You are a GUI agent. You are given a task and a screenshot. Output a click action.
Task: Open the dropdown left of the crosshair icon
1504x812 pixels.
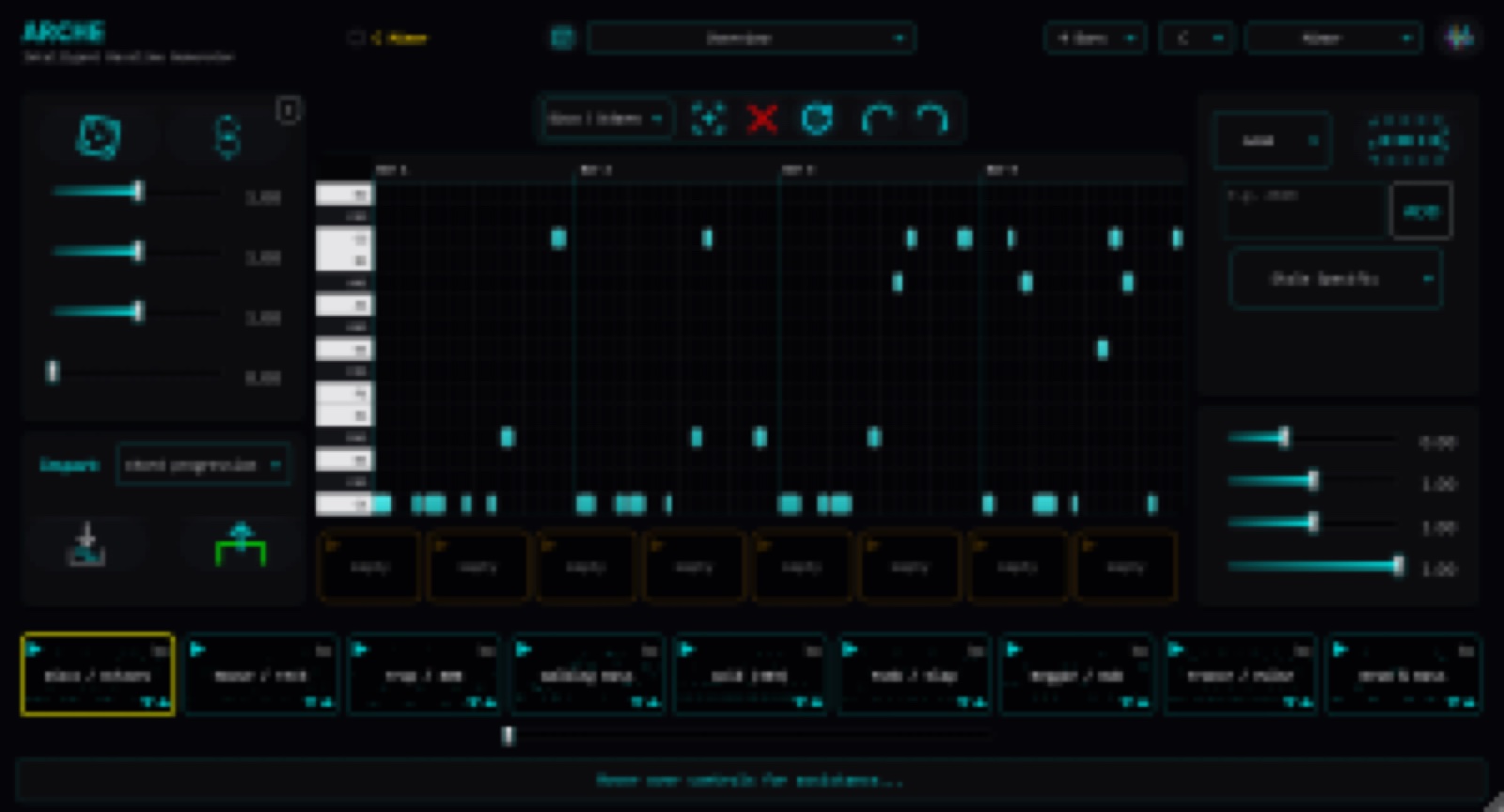pos(607,119)
